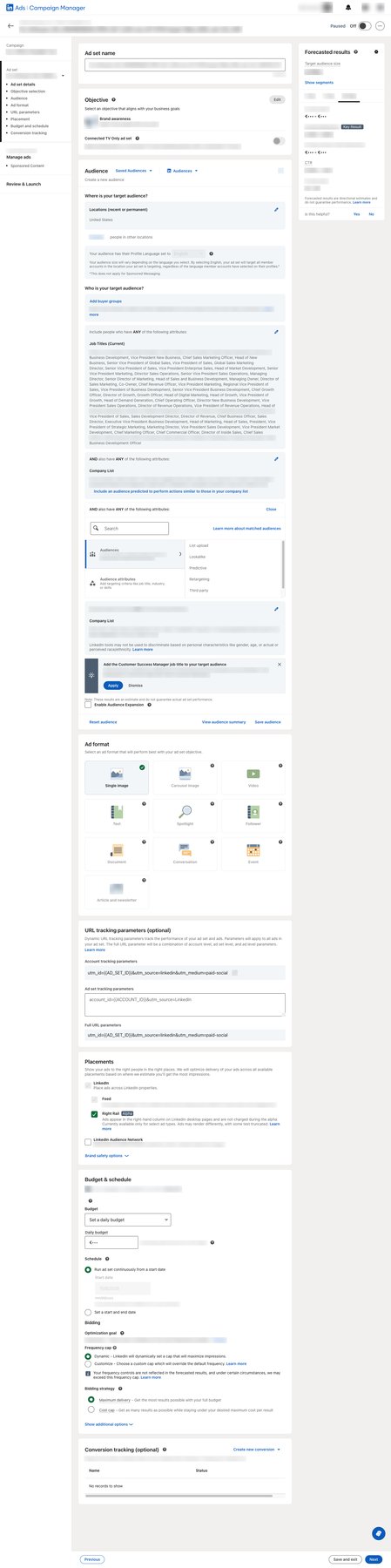Uncheck the Right Rail placement checkbox
The width and height of the screenshot is (391, 1568).
click(95, 1114)
